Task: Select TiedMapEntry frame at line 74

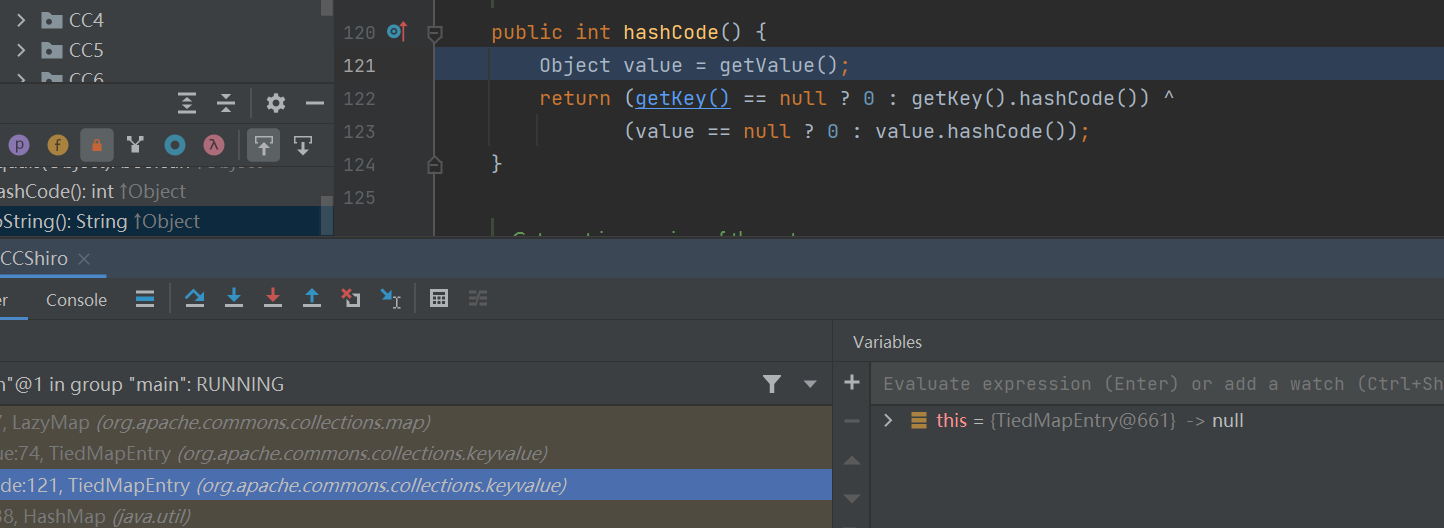Action: pos(416,454)
